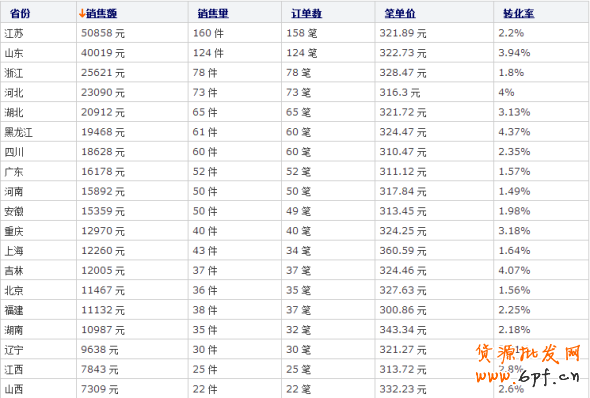Click the 山西 row name
Image resolution: width=590 pixels, height=398 pixels.
pyautogui.click(x=14, y=389)
